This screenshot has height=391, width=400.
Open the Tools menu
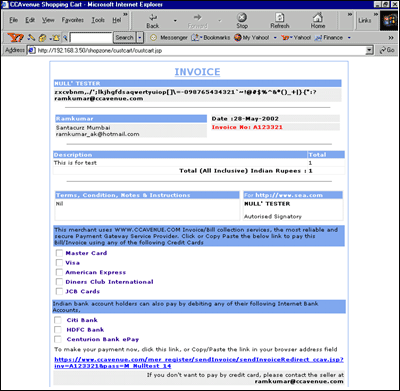(98, 20)
